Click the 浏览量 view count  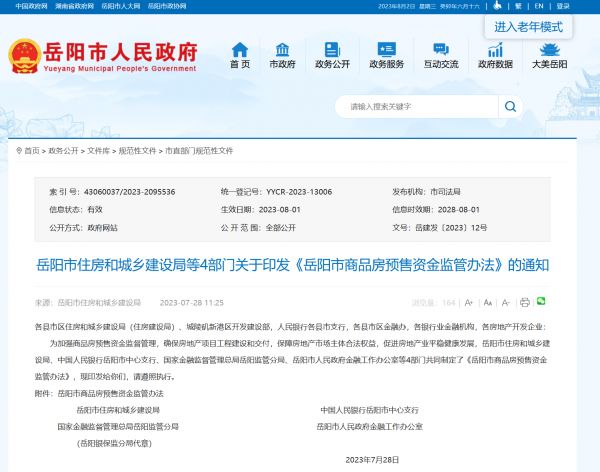434,303
